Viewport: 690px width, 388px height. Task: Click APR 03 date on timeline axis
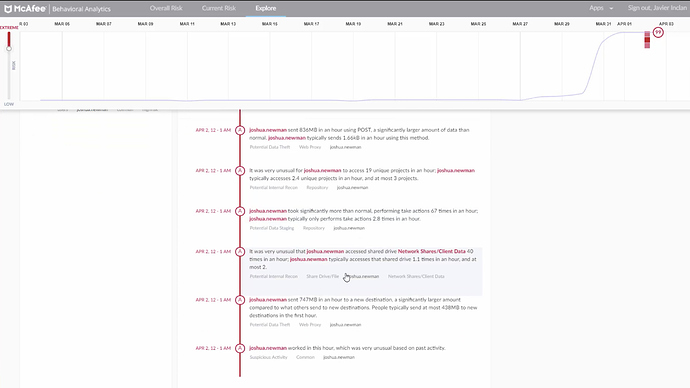click(x=666, y=24)
